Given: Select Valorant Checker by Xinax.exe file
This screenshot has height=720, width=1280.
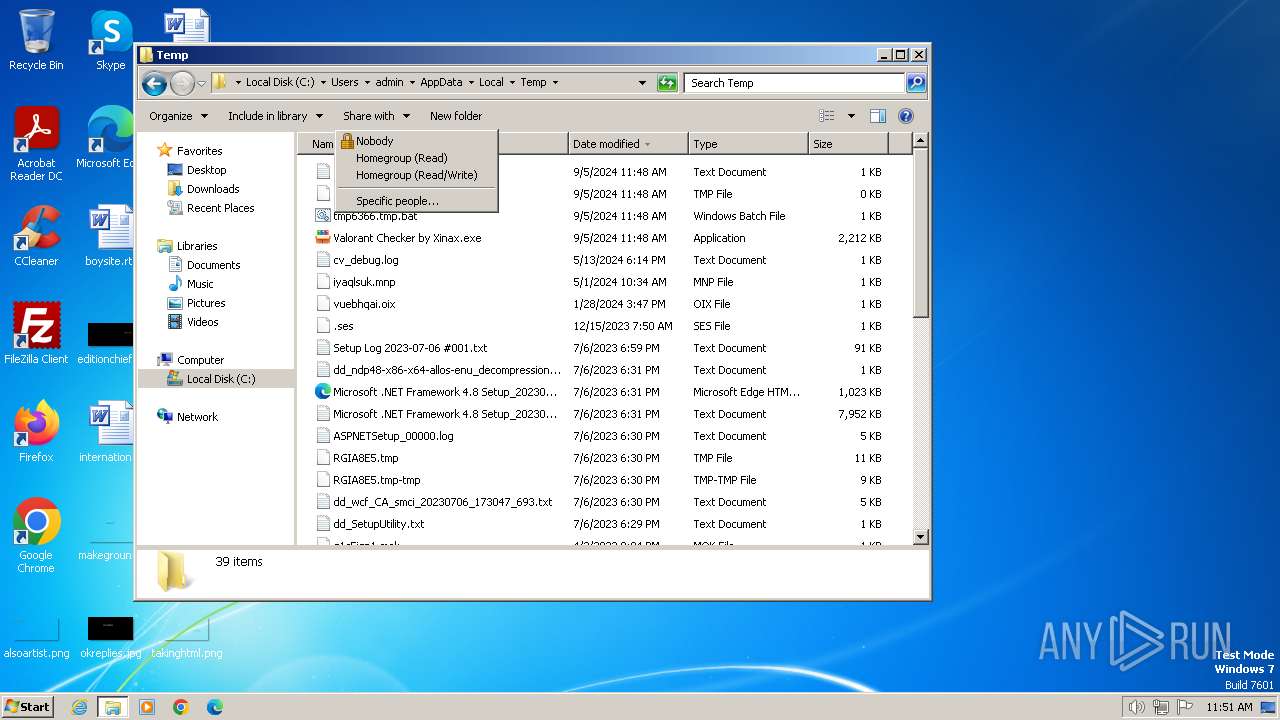Looking at the screenshot, I should [407, 238].
